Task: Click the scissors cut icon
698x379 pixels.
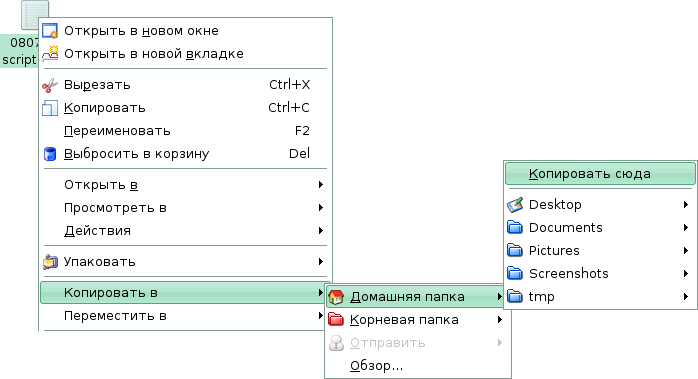Action: pyautogui.click(x=50, y=85)
